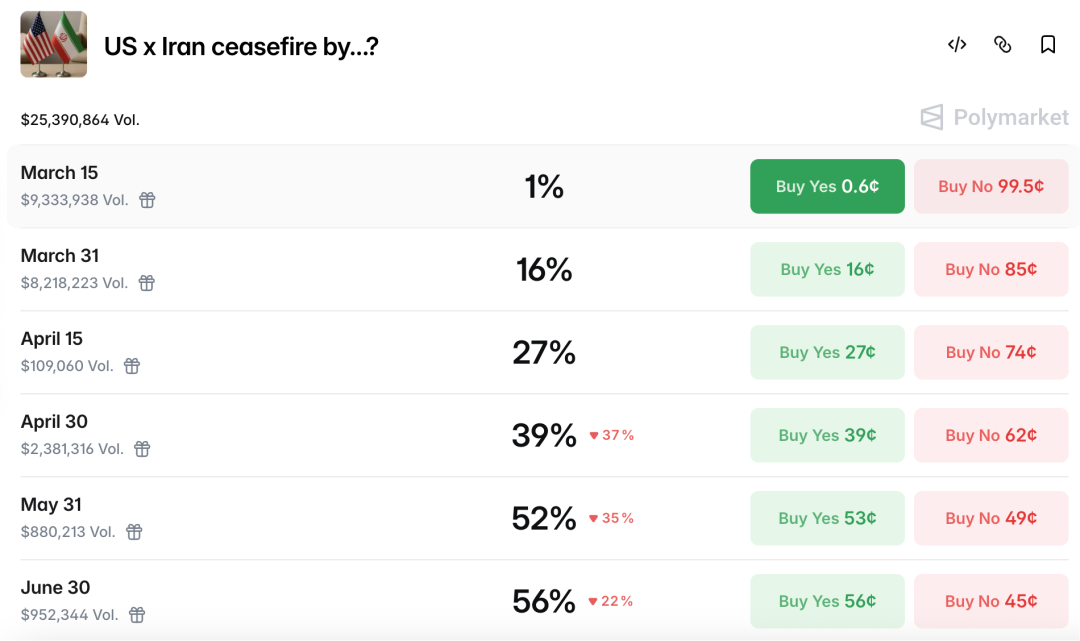Click gift icon in April 15 row
The height and width of the screenshot is (641, 1080).
click(x=132, y=366)
